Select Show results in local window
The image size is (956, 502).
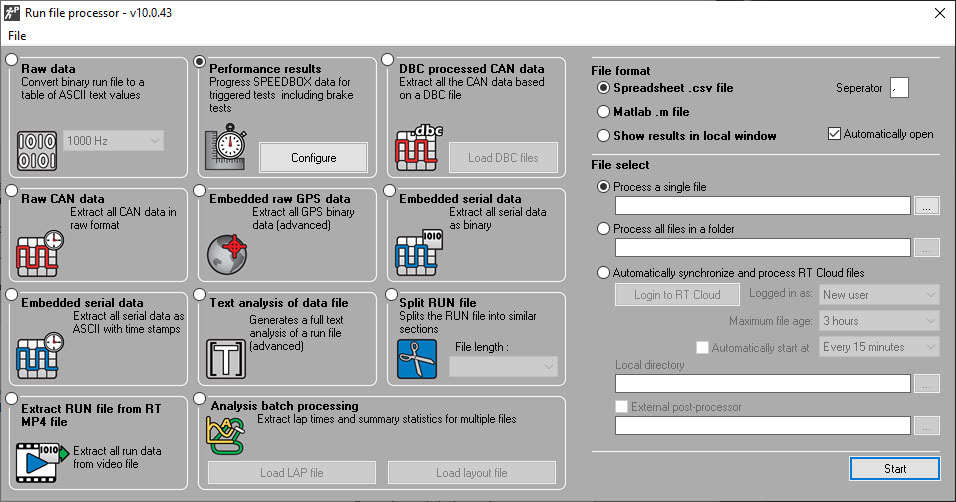pos(604,136)
